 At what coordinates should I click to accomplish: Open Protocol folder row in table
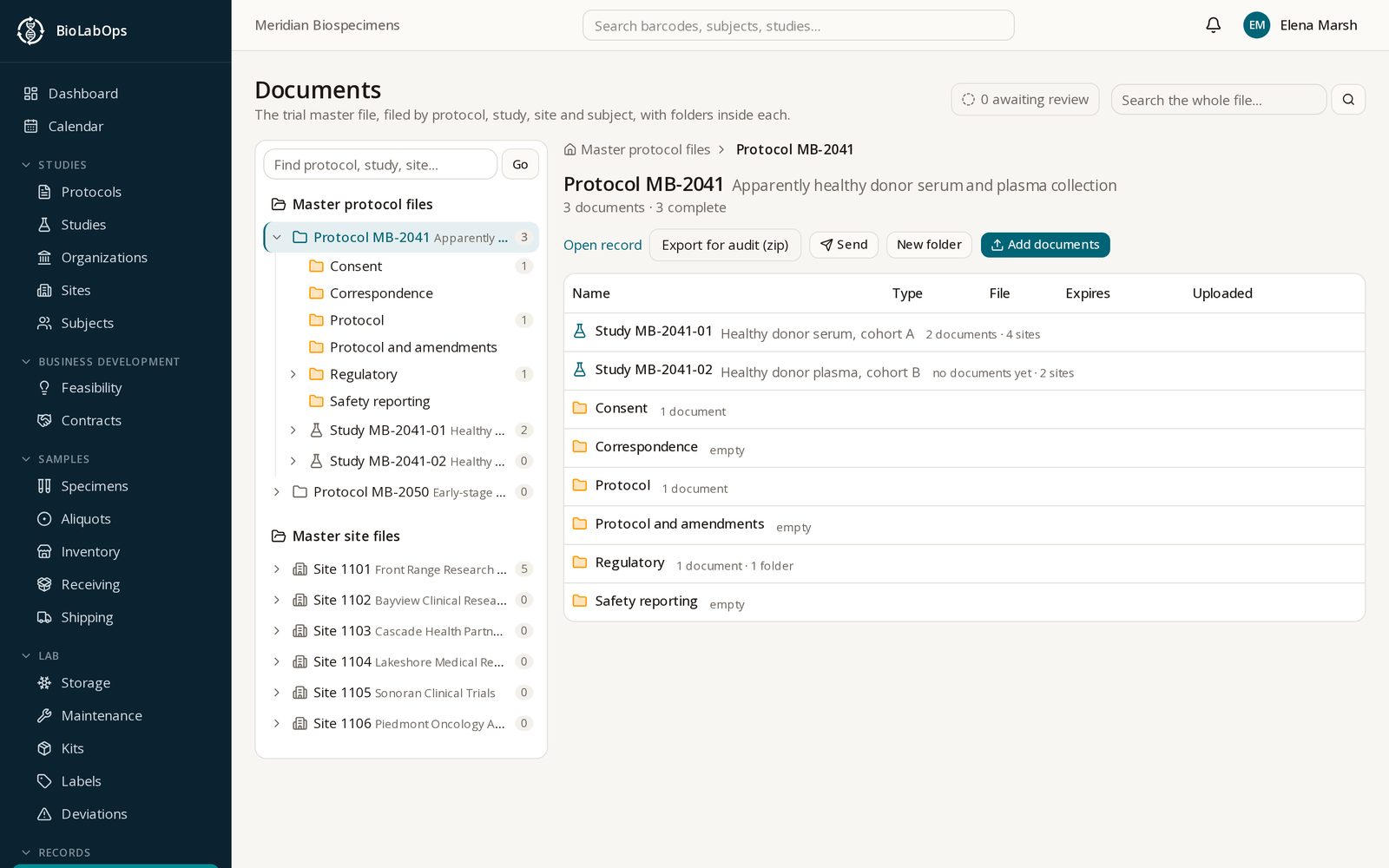tap(964, 487)
